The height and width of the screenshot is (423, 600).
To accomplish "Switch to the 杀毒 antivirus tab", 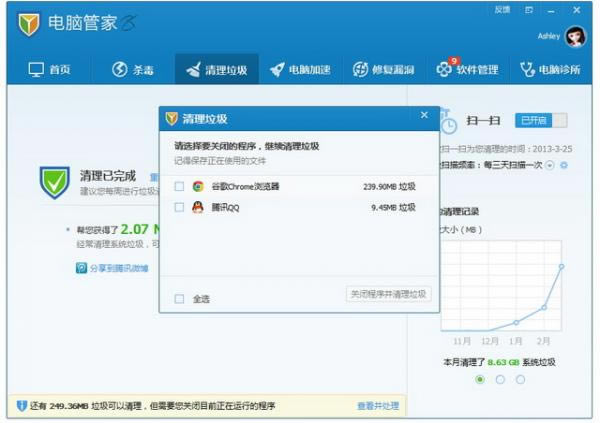I will [133, 70].
